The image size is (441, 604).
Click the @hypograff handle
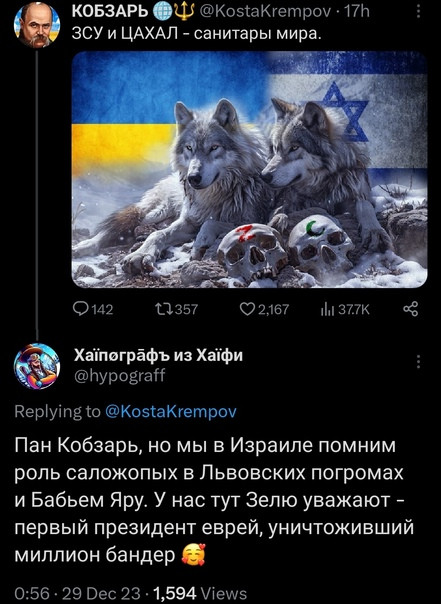click(x=119, y=374)
